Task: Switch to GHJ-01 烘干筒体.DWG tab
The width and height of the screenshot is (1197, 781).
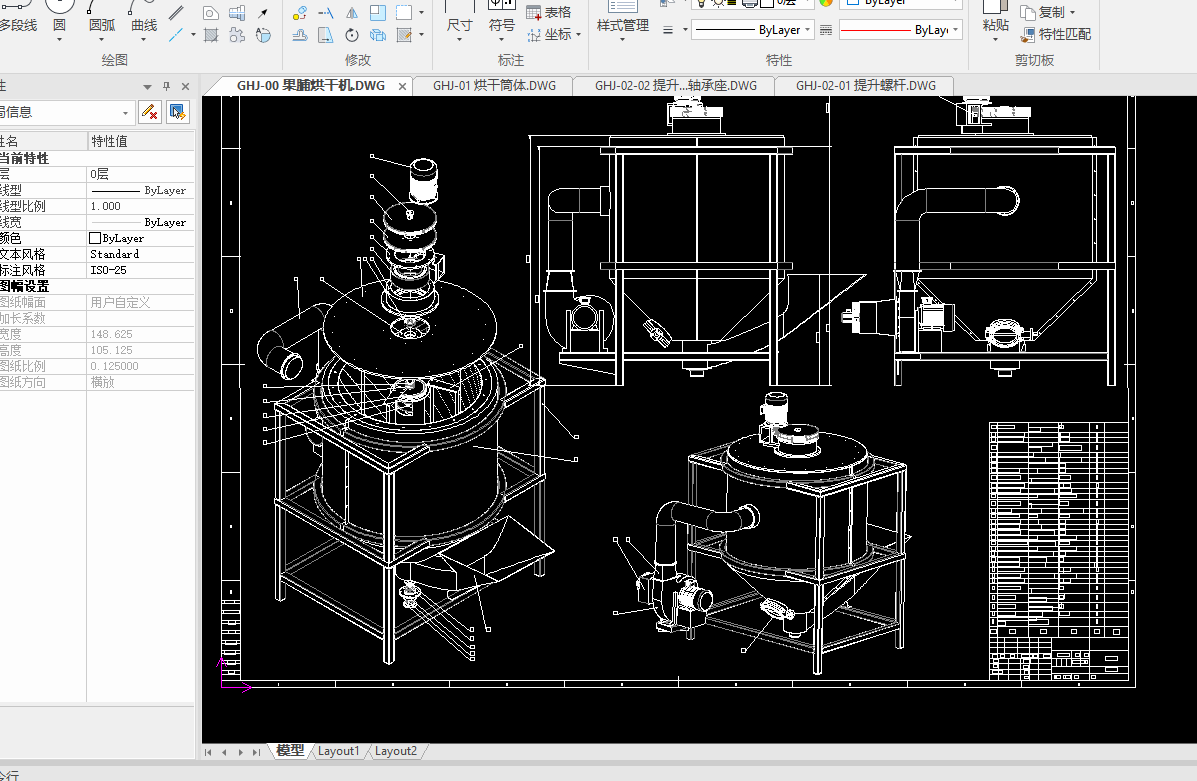Action: pyautogui.click(x=494, y=86)
